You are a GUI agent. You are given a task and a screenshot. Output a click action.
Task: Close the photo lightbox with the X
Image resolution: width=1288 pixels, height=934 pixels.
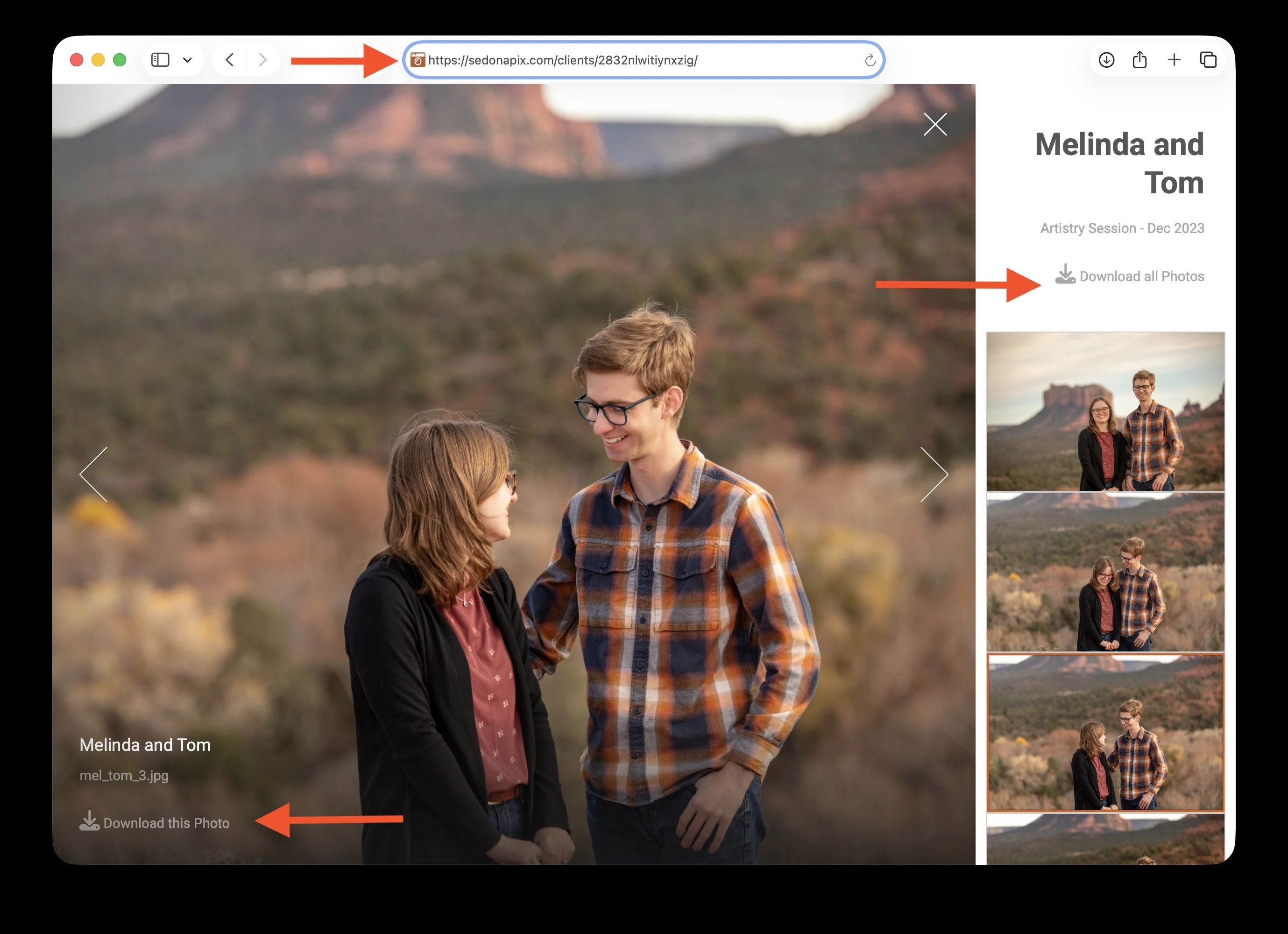[x=935, y=124]
